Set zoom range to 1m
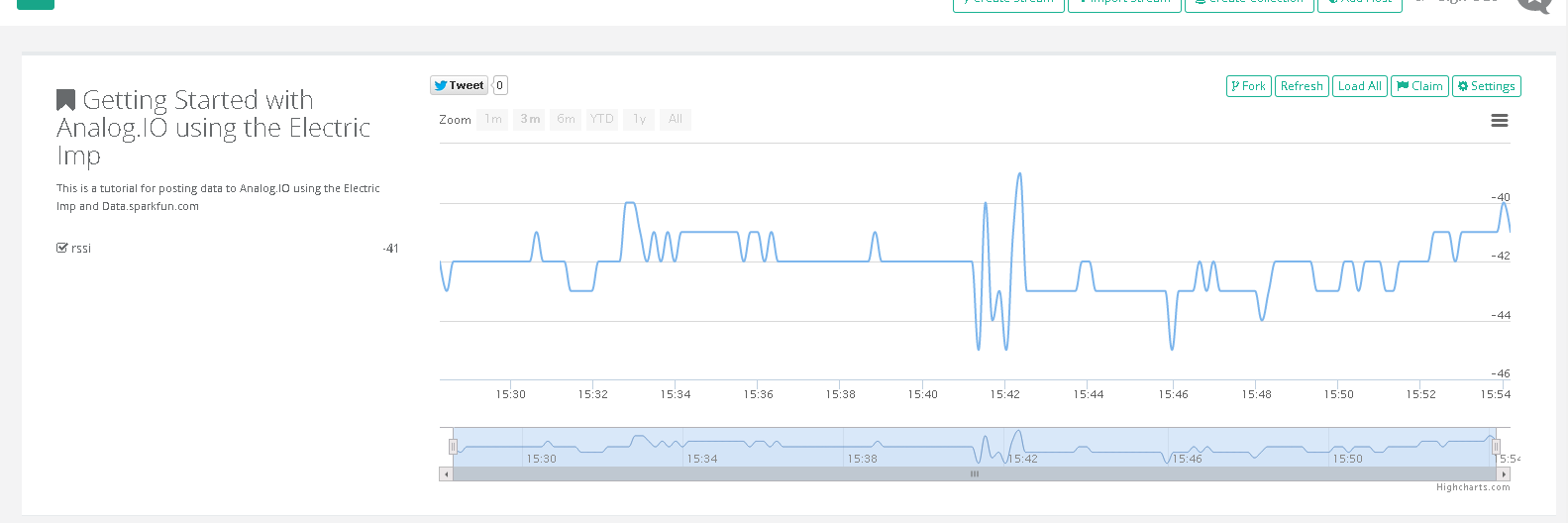 [x=493, y=119]
